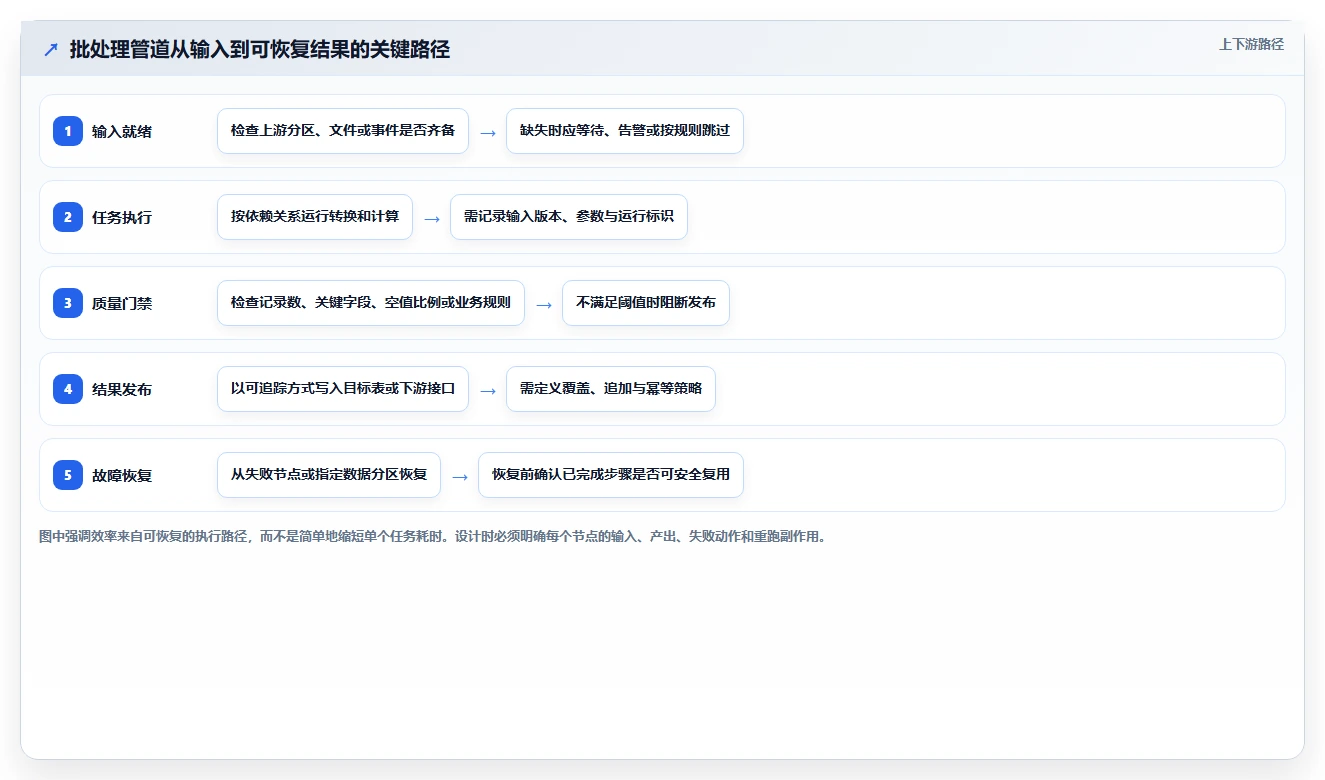Click the arrow icon beside the diagram title

click(x=51, y=50)
